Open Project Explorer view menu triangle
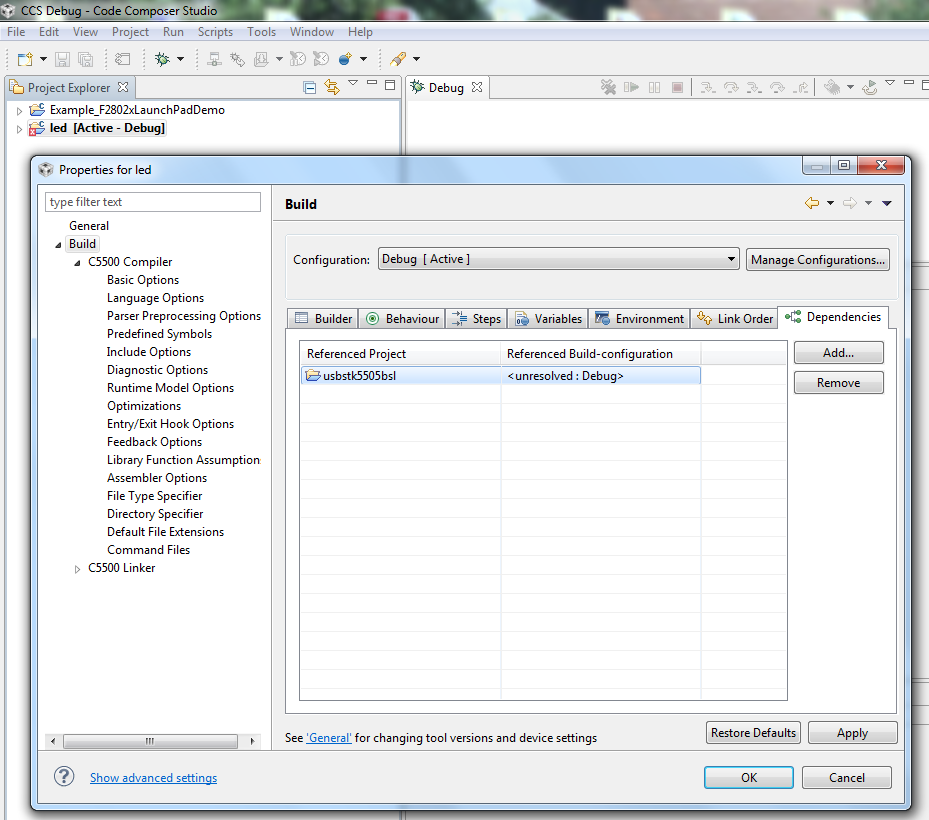929x820 pixels. tap(353, 83)
